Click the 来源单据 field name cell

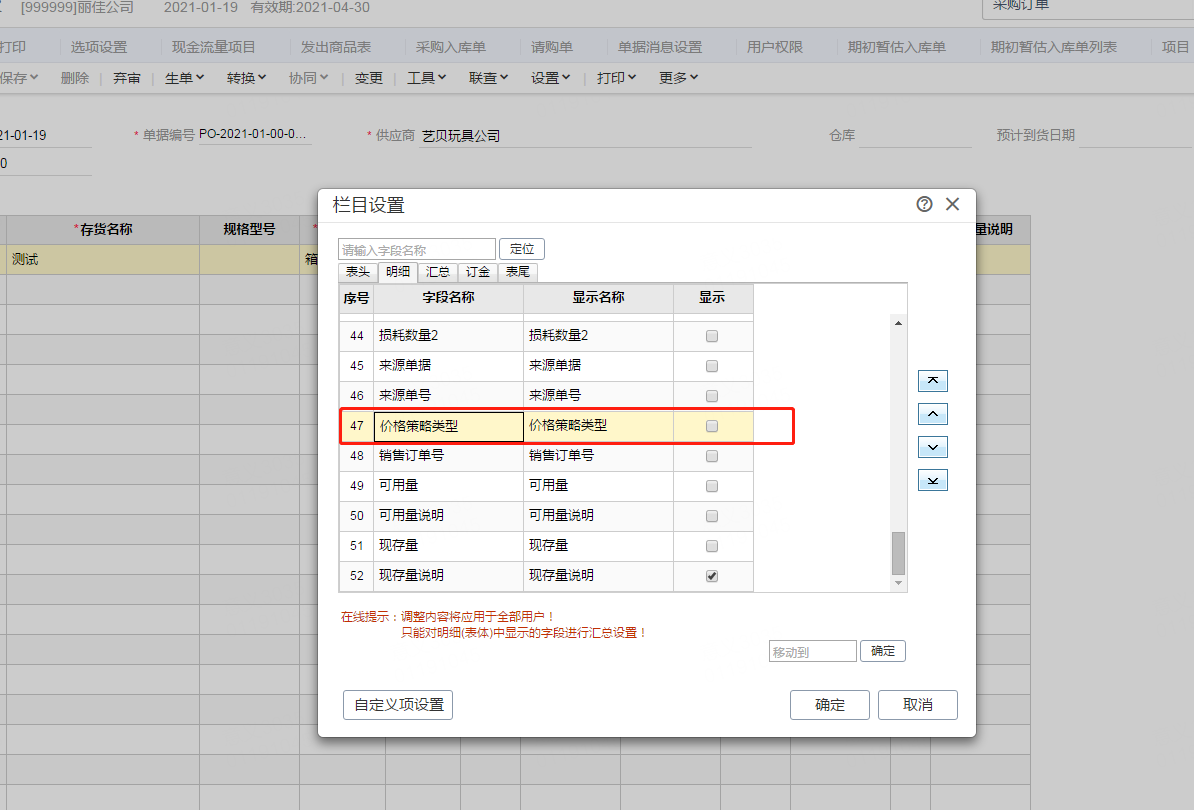click(449, 365)
